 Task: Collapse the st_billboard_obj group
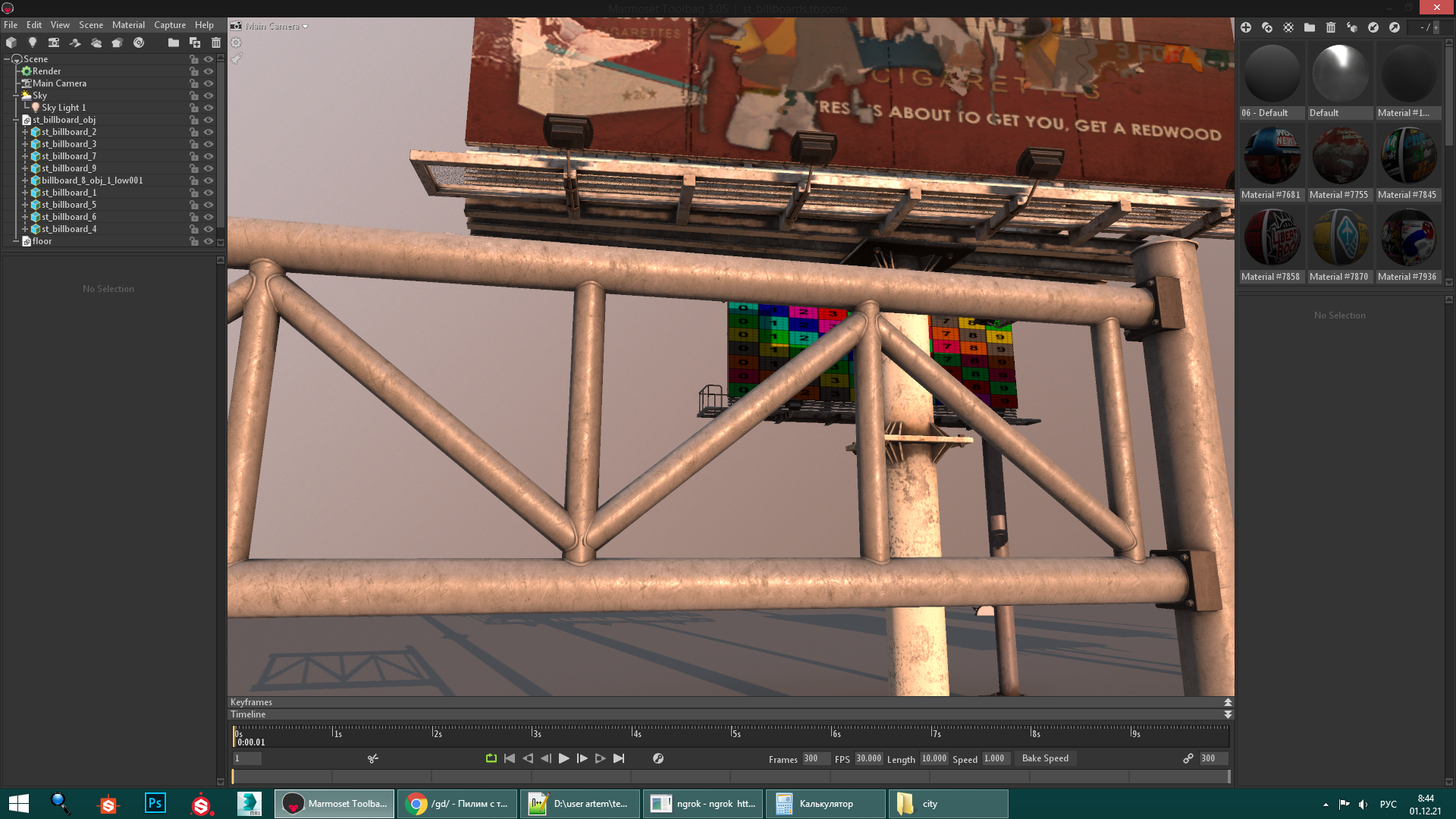16,120
